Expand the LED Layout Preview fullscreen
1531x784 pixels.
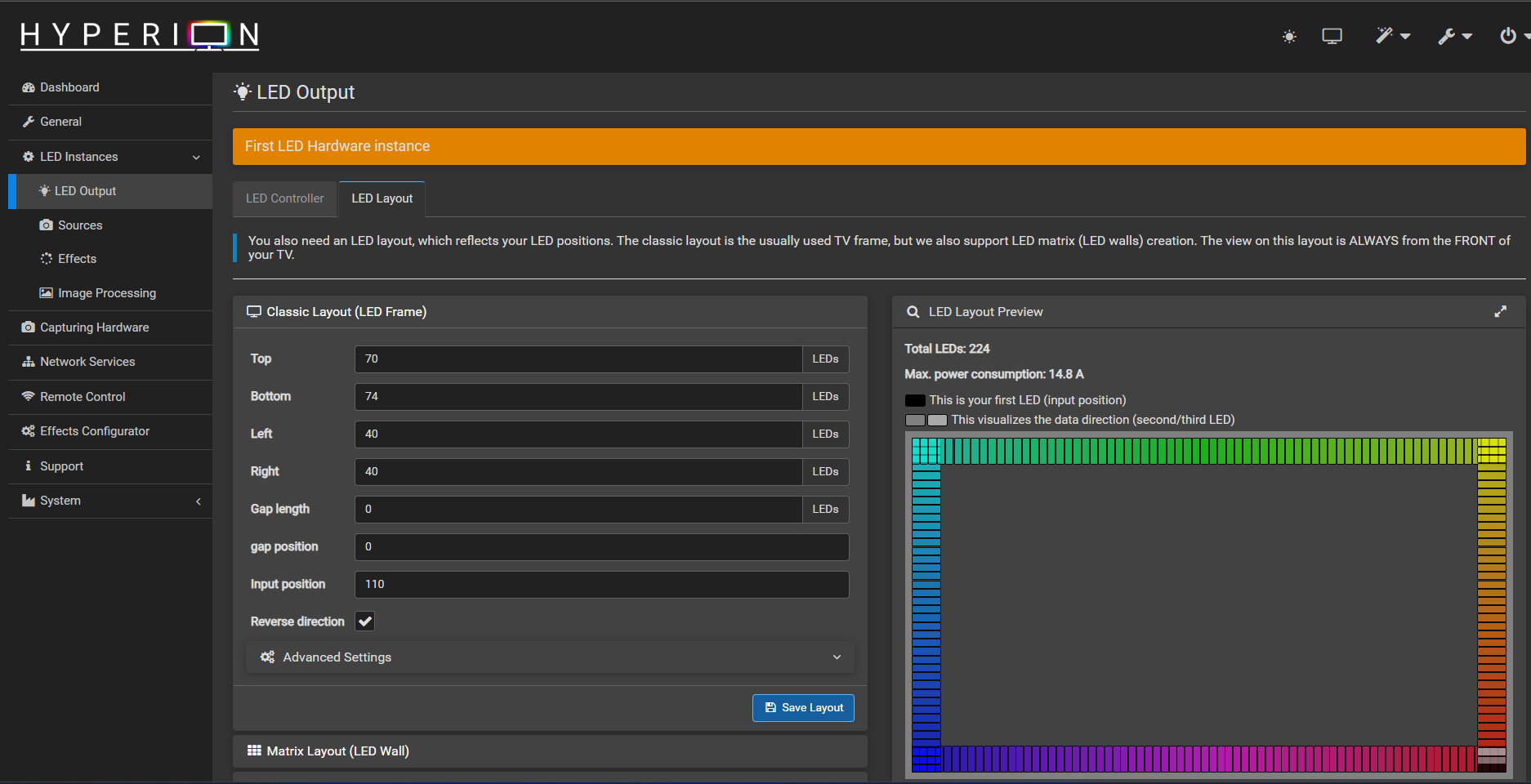click(1501, 312)
